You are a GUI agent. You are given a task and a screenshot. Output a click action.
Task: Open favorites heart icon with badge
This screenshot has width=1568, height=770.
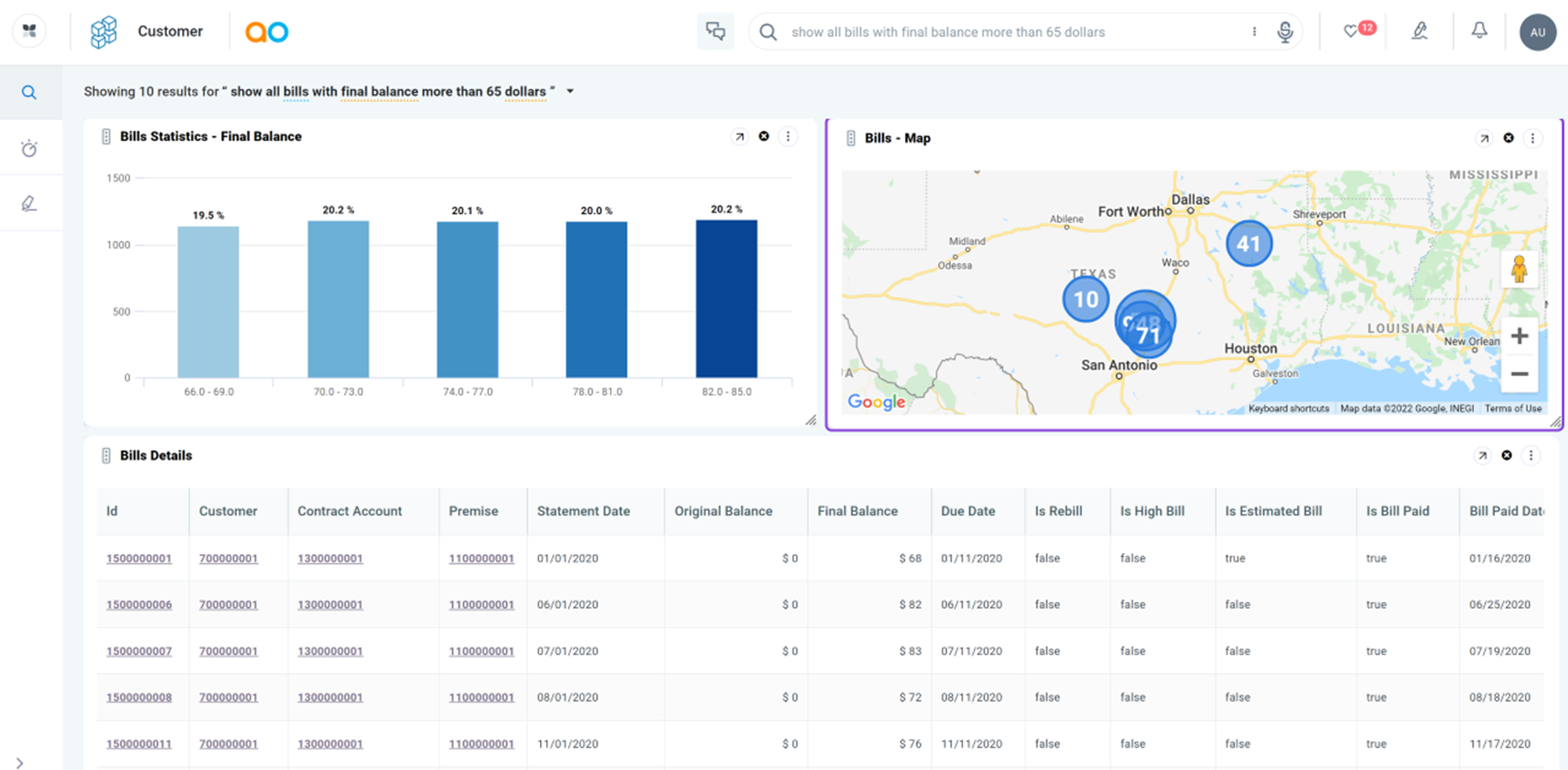(x=1351, y=31)
